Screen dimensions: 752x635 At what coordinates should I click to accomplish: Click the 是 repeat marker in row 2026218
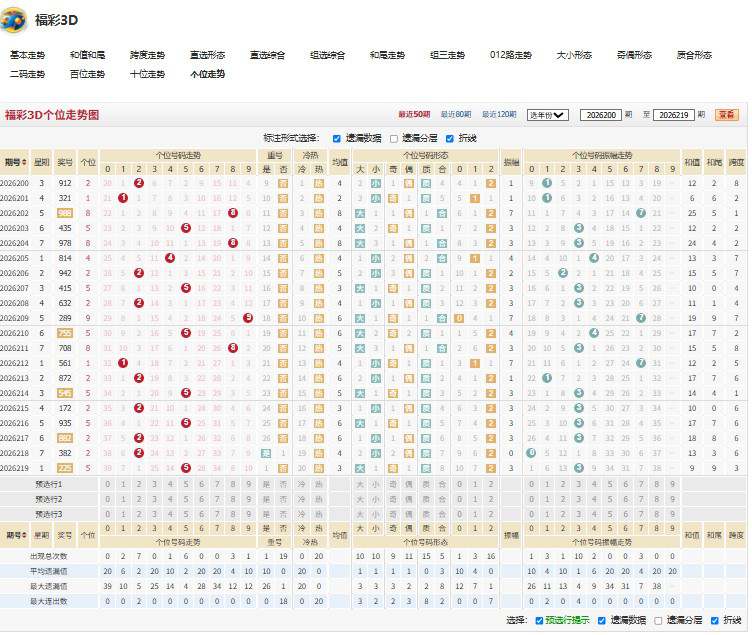click(266, 453)
